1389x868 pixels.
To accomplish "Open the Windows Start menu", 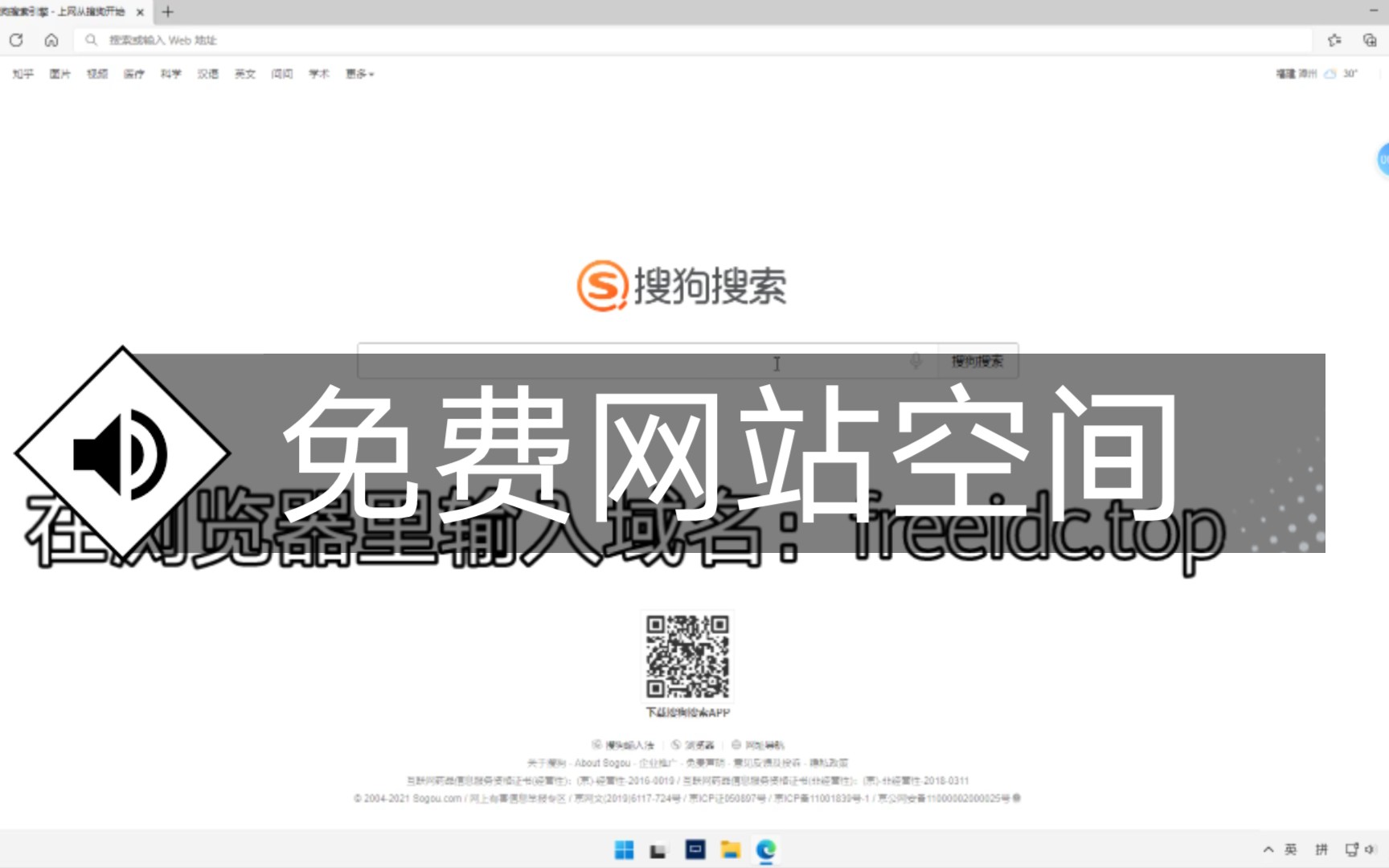I will 624,850.
